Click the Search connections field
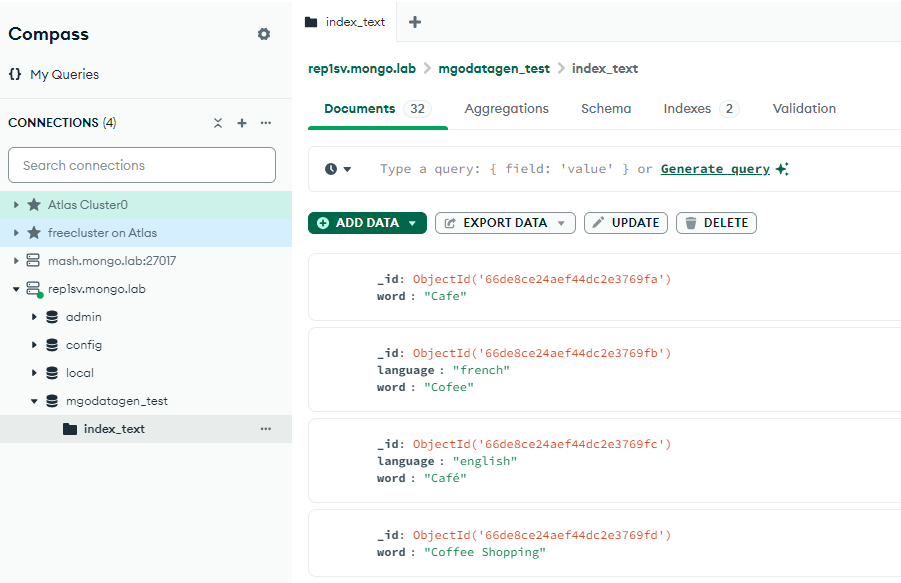Image resolution: width=901 pixels, height=583 pixels. pos(142,165)
